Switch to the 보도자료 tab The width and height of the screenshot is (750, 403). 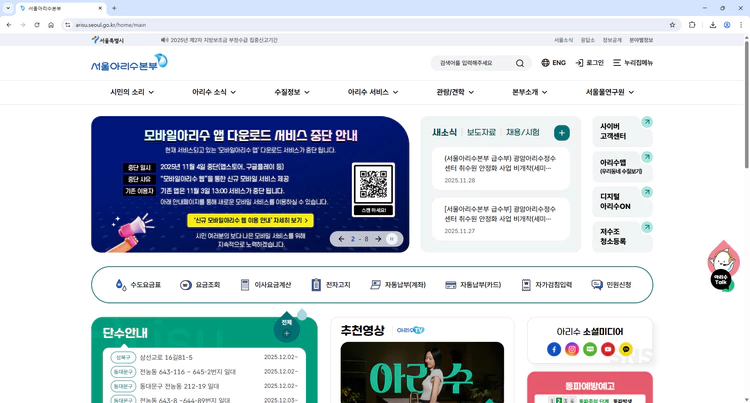481,132
